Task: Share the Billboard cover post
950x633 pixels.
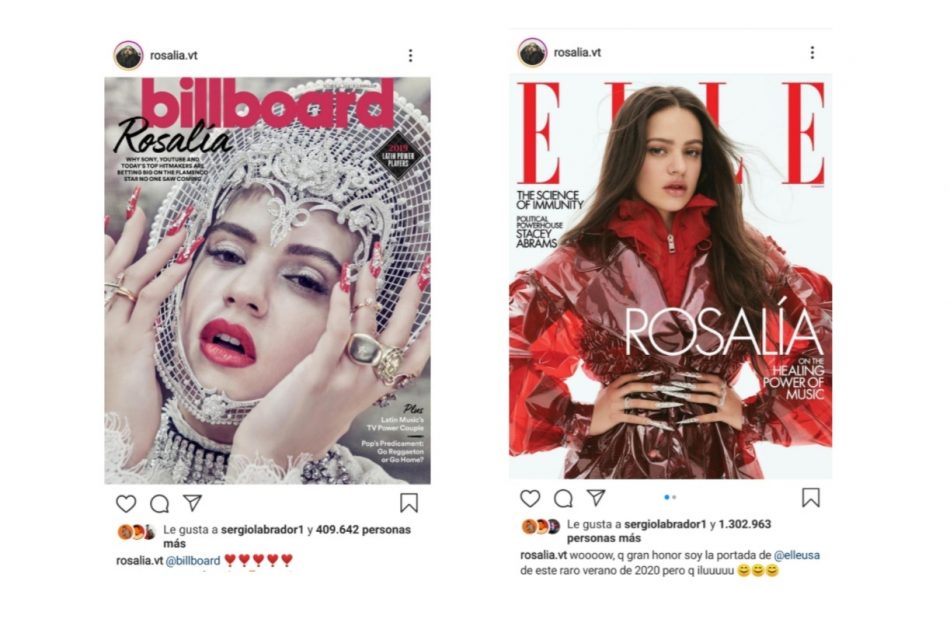Action: coord(193,503)
